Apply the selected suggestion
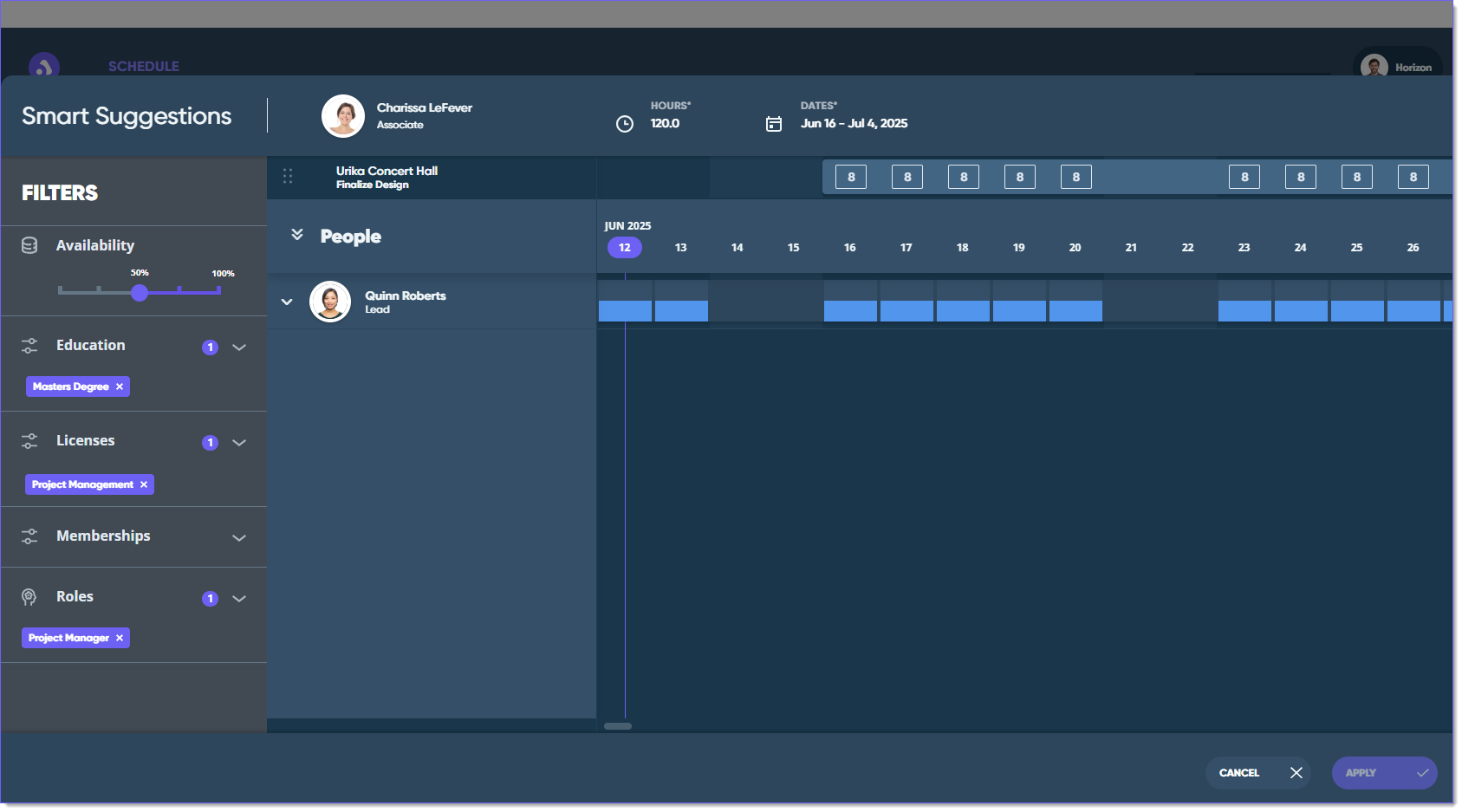Viewport: 1462px width, 812px height. [x=1385, y=773]
